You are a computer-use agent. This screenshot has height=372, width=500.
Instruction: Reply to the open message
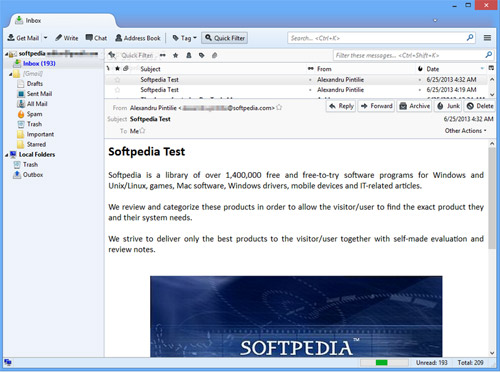pos(341,106)
